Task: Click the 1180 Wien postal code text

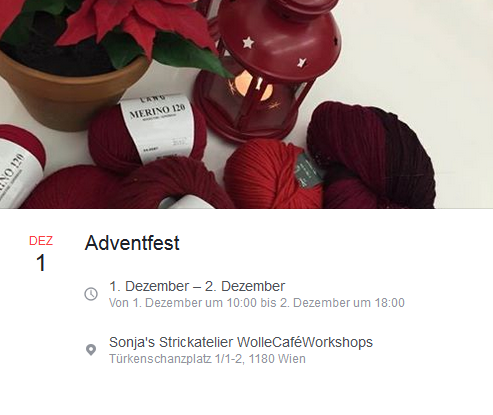Action: 277,359
